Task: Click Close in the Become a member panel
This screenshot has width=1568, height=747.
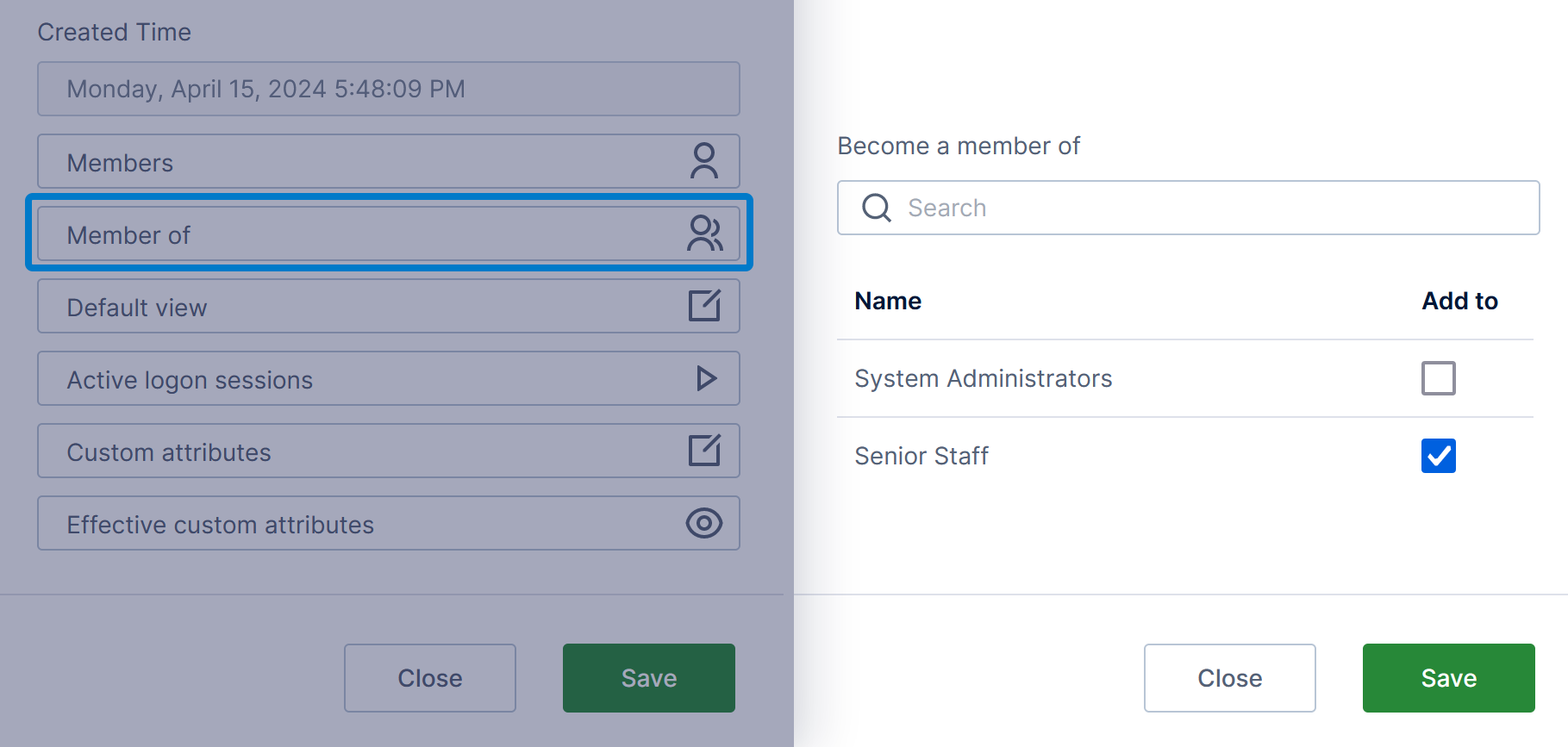Action: click(x=1230, y=678)
